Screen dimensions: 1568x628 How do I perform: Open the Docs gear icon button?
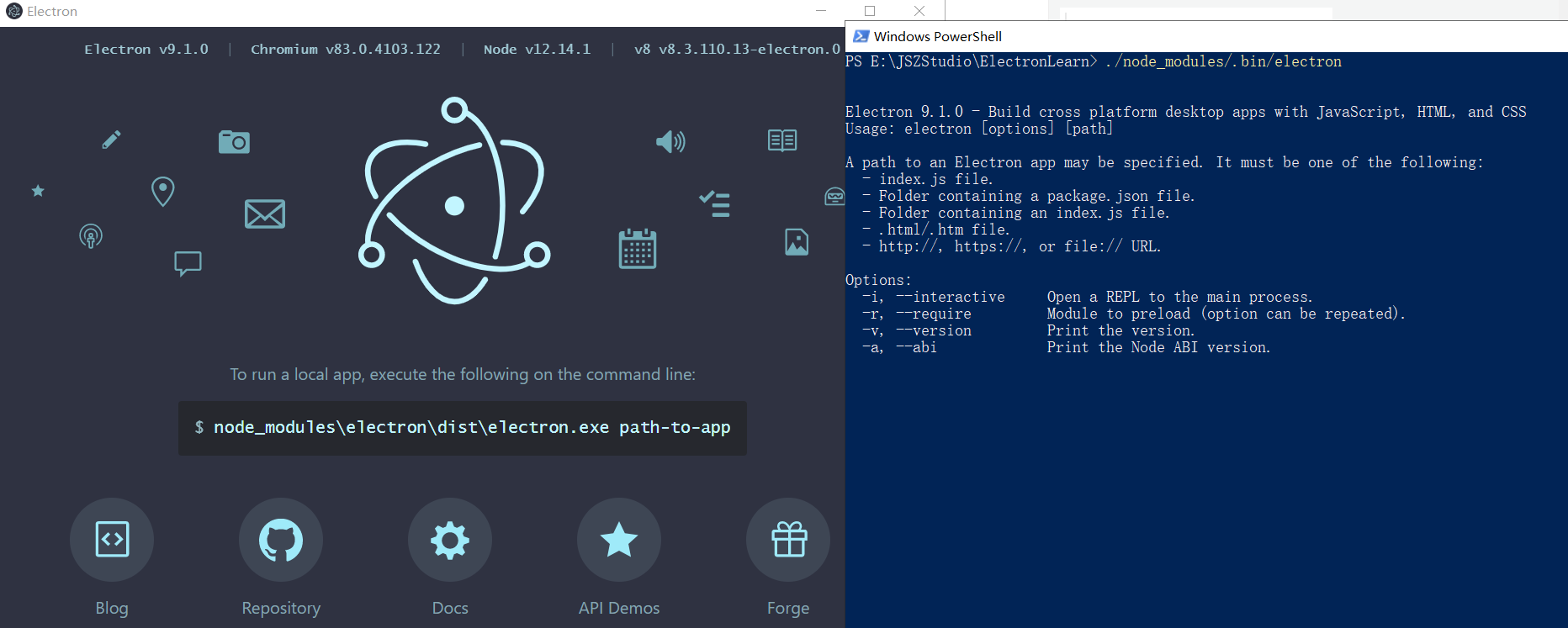tap(450, 540)
